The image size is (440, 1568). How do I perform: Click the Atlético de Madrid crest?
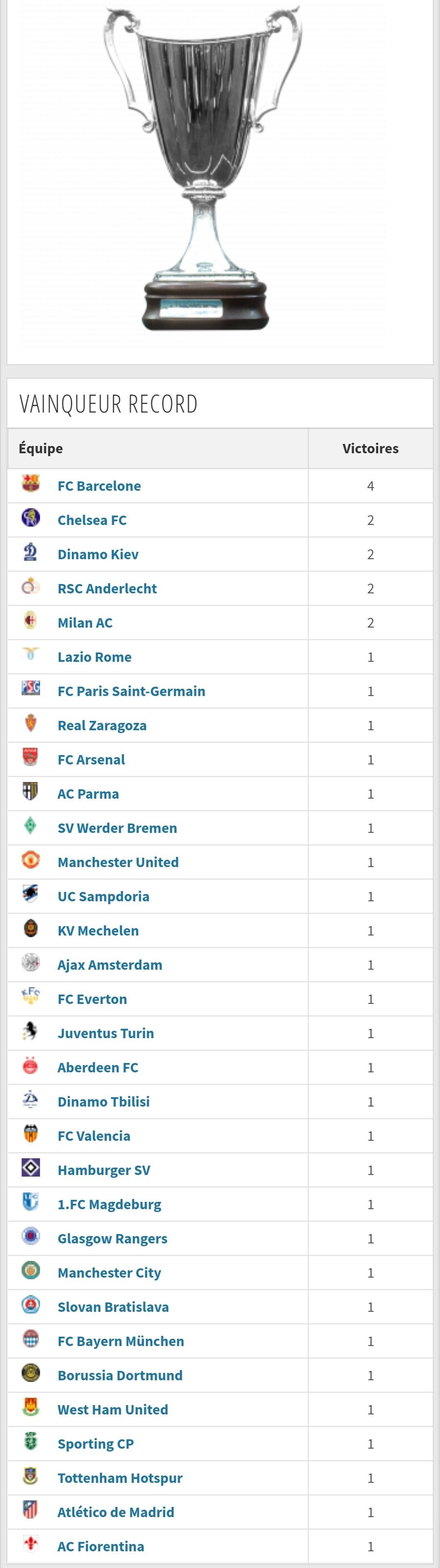[31, 1510]
